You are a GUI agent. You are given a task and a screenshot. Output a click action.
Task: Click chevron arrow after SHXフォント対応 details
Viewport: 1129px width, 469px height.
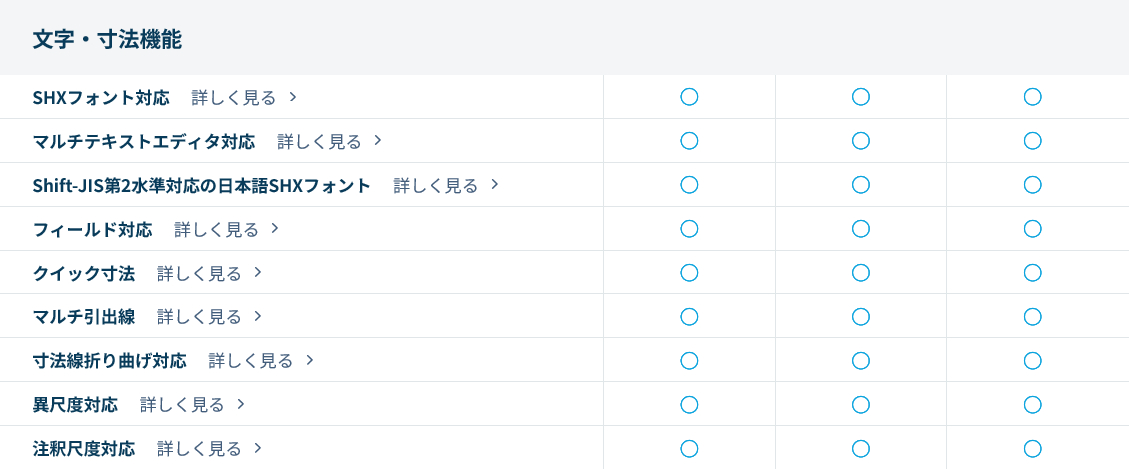pos(293,97)
